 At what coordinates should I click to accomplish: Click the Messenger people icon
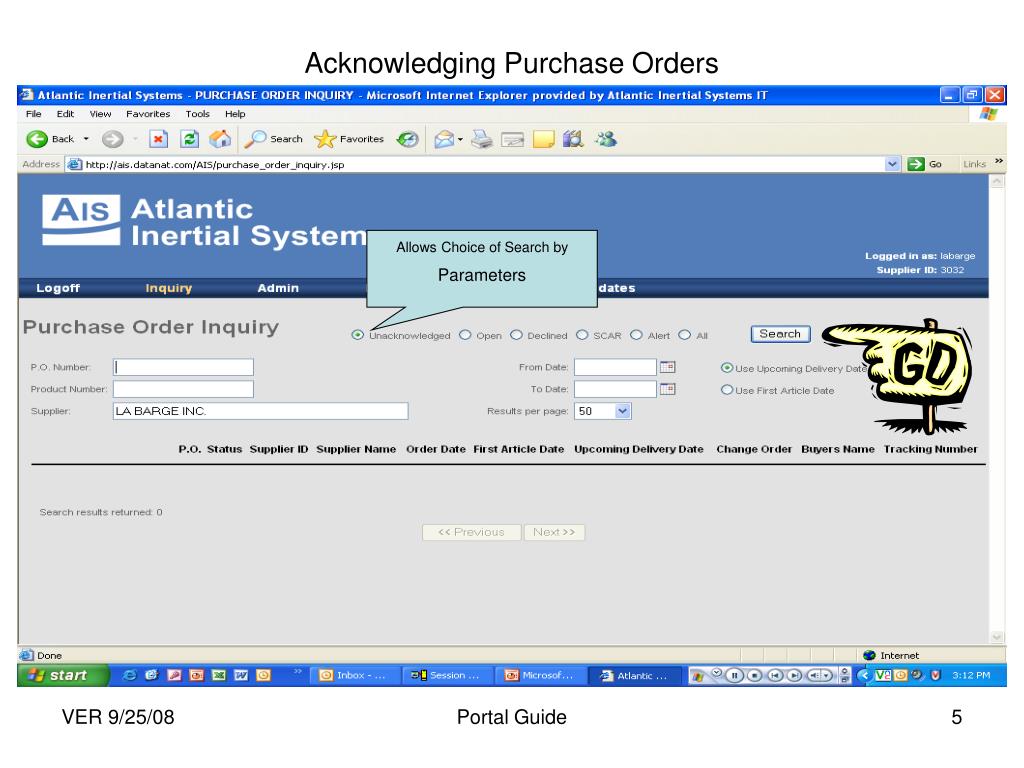point(606,139)
